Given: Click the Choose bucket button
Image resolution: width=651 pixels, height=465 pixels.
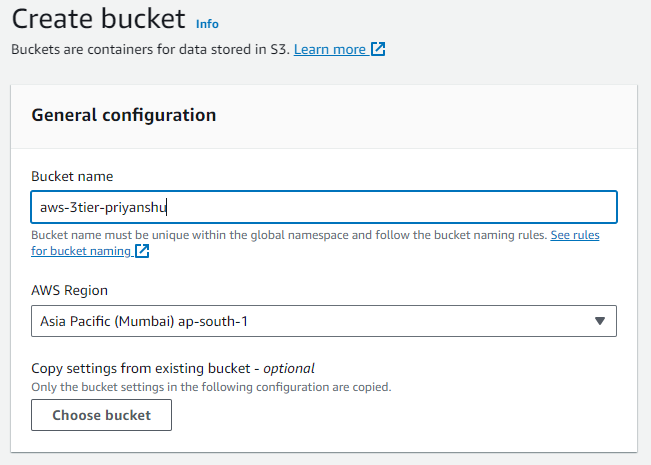Looking at the screenshot, I should click(101, 415).
